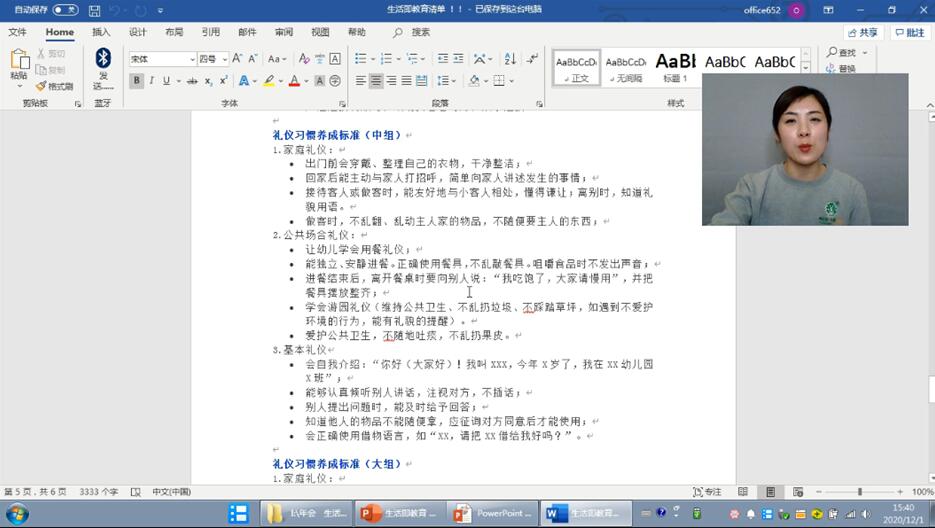Toggle subscript formatting
Viewport: 935px width, 528px height.
pos(208,81)
